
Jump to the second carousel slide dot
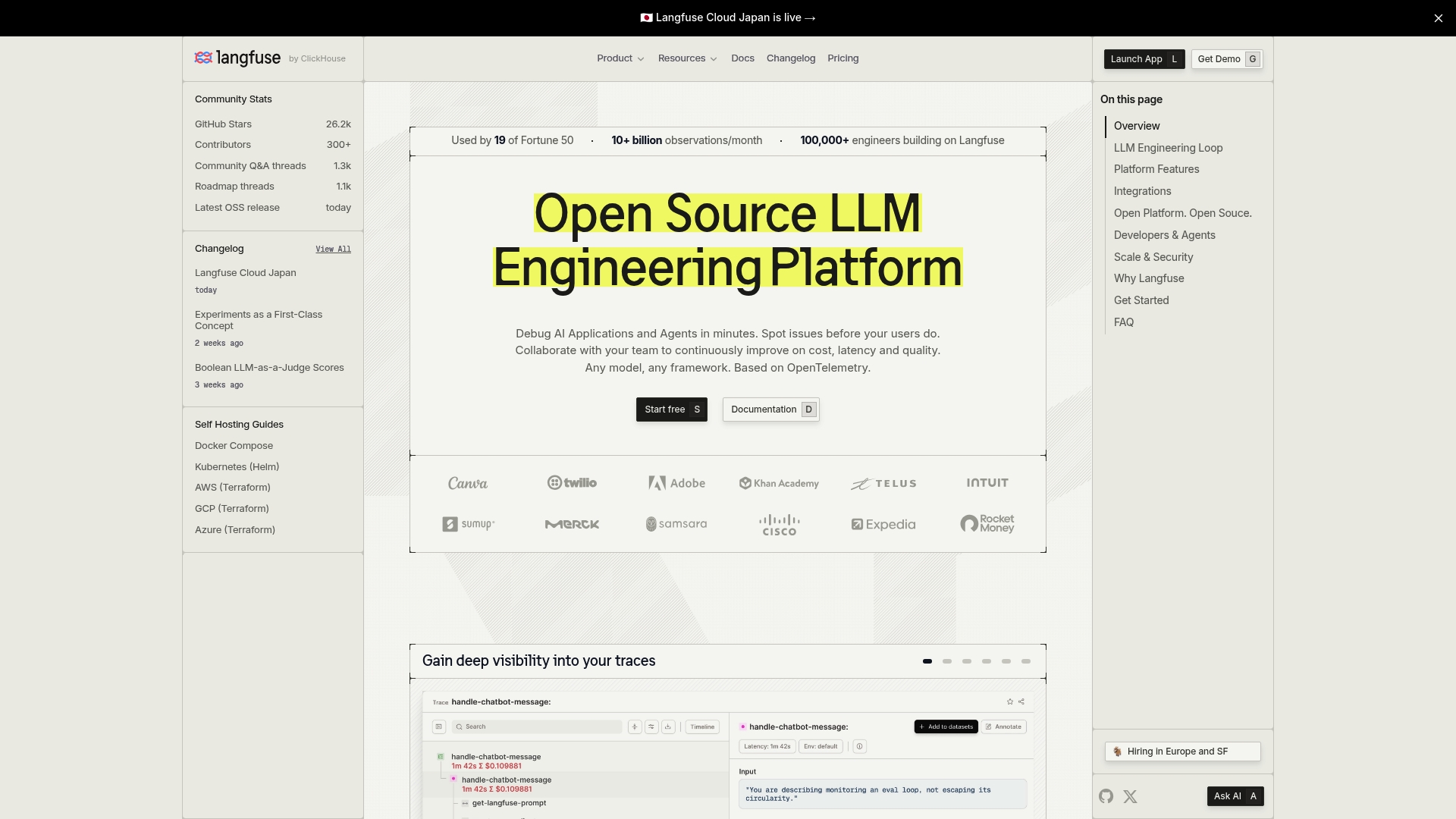coord(947,661)
